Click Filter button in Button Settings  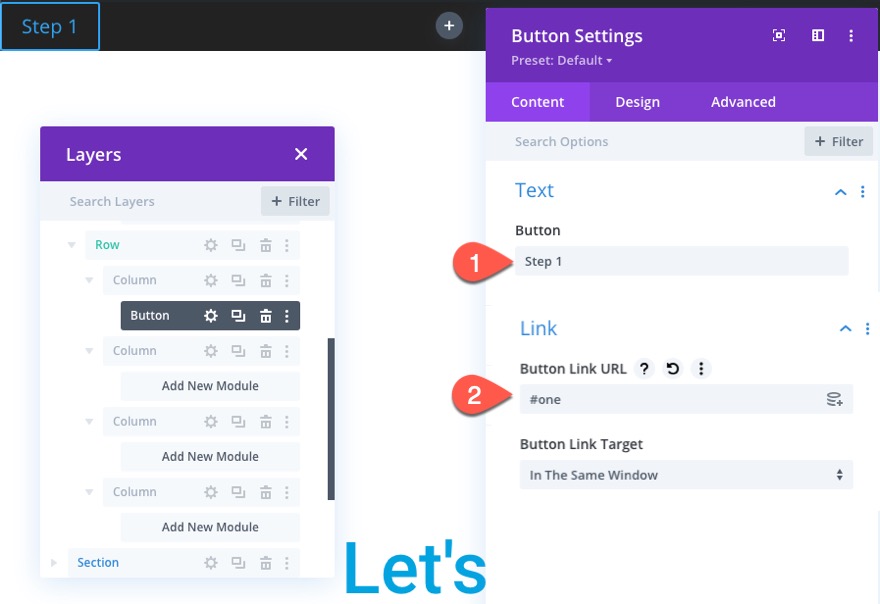tap(838, 141)
